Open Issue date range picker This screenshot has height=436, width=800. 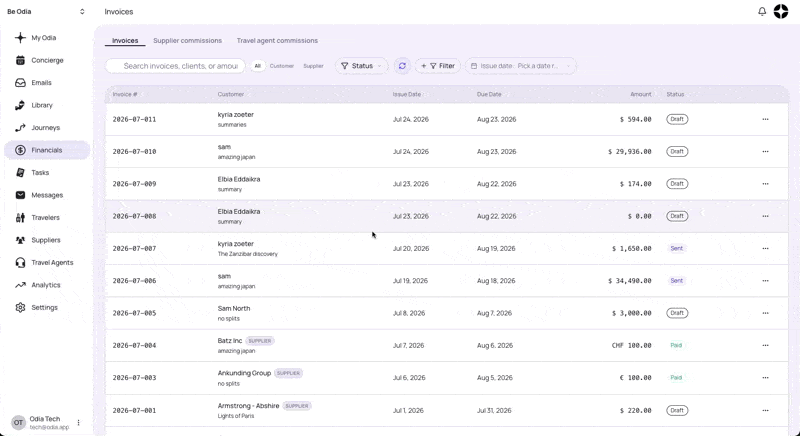(520, 66)
